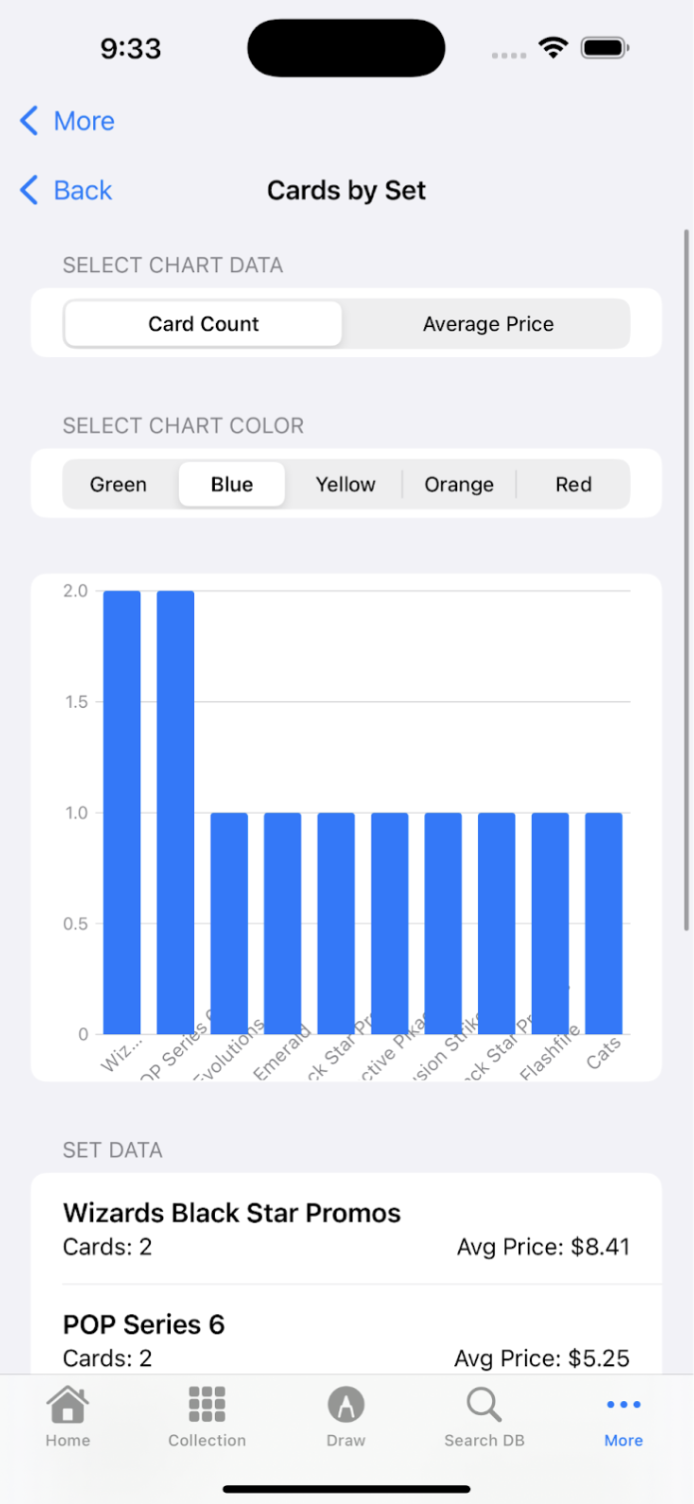The height and width of the screenshot is (1504, 694).
Task: Select the Orange color swatch option
Action: [459, 484]
